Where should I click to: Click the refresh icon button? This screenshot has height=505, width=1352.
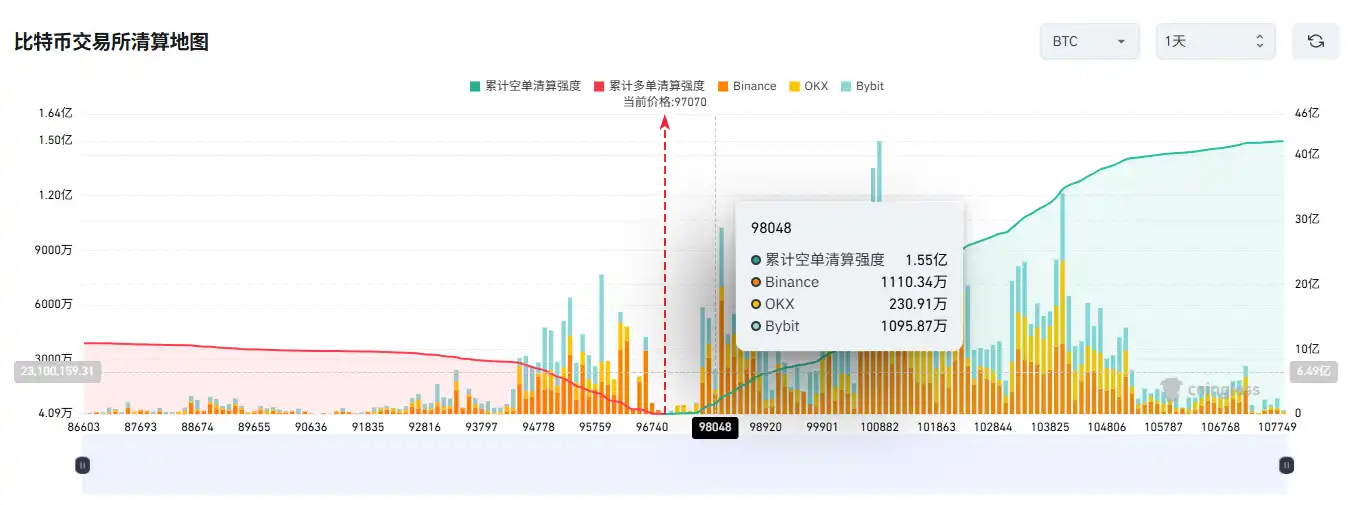pos(1316,41)
